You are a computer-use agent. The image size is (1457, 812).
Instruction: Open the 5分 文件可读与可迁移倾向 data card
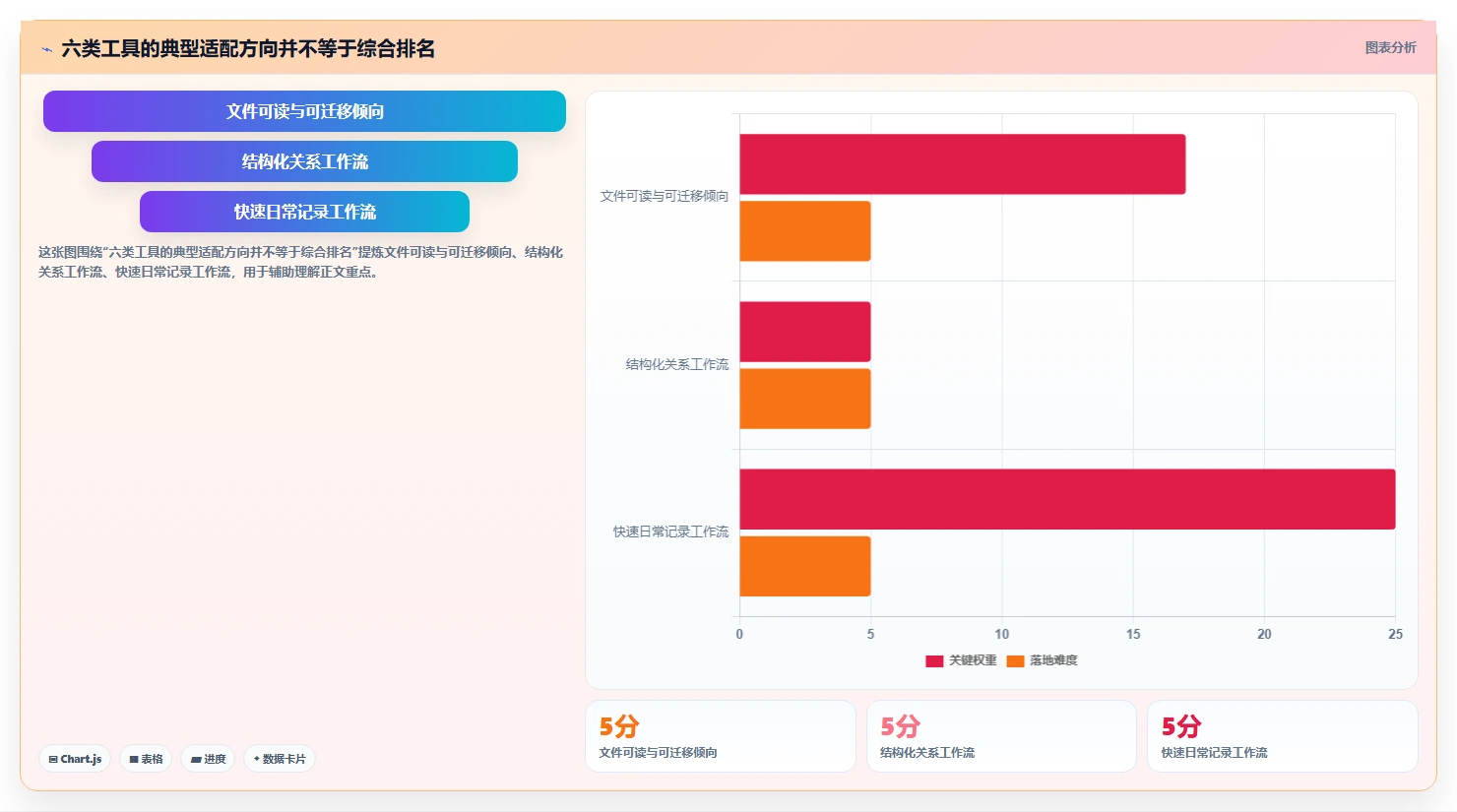(721, 736)
